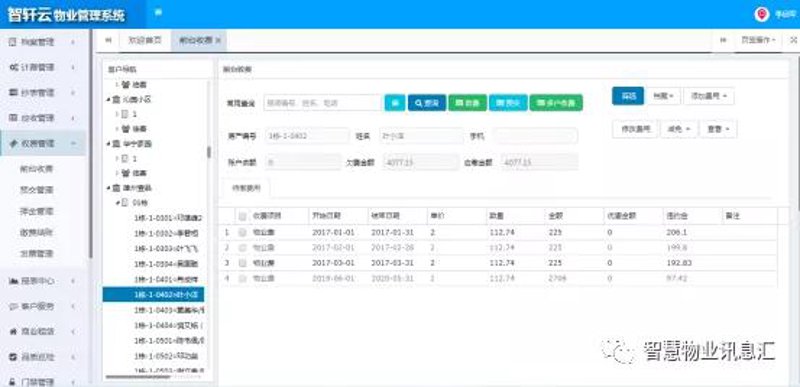Open the dropdown between the blue button and add fee
Viewport: 800px width, 387px height.
(663, 96)
